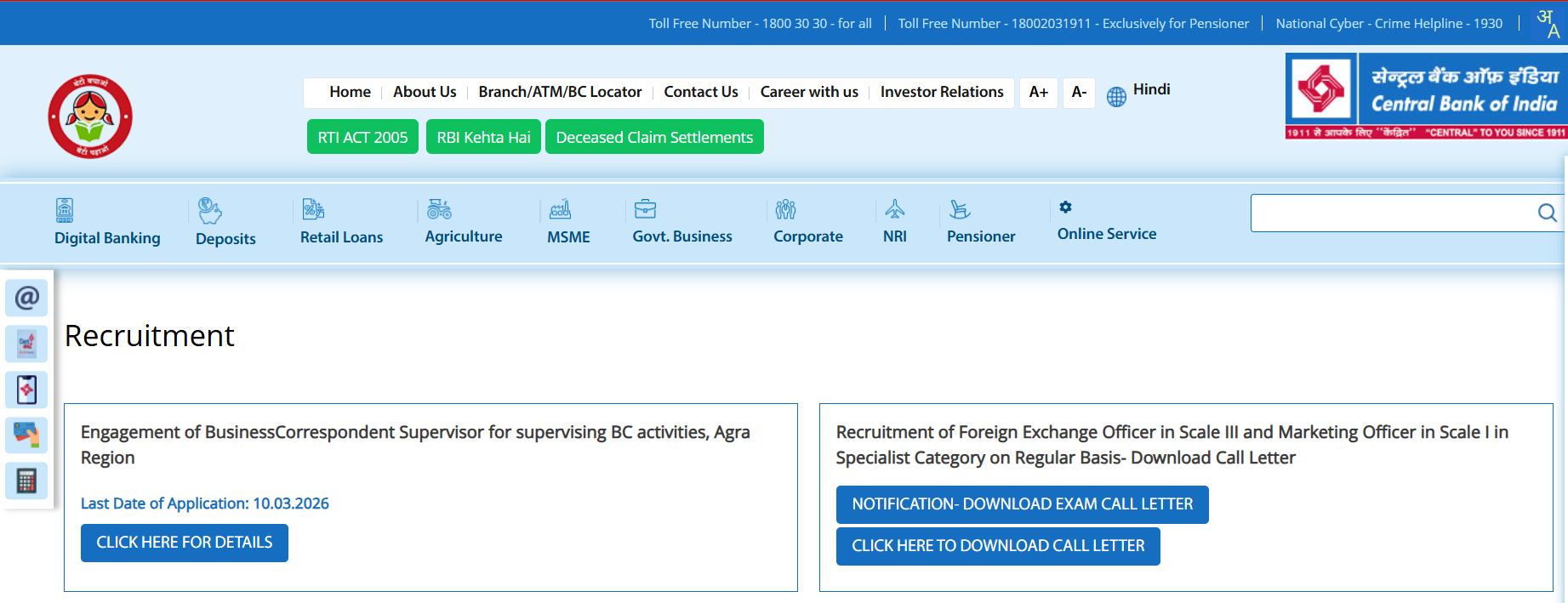The image size is (1568, 603).
Task: Switch language to Hindi
Action: tap(1151, 89)
